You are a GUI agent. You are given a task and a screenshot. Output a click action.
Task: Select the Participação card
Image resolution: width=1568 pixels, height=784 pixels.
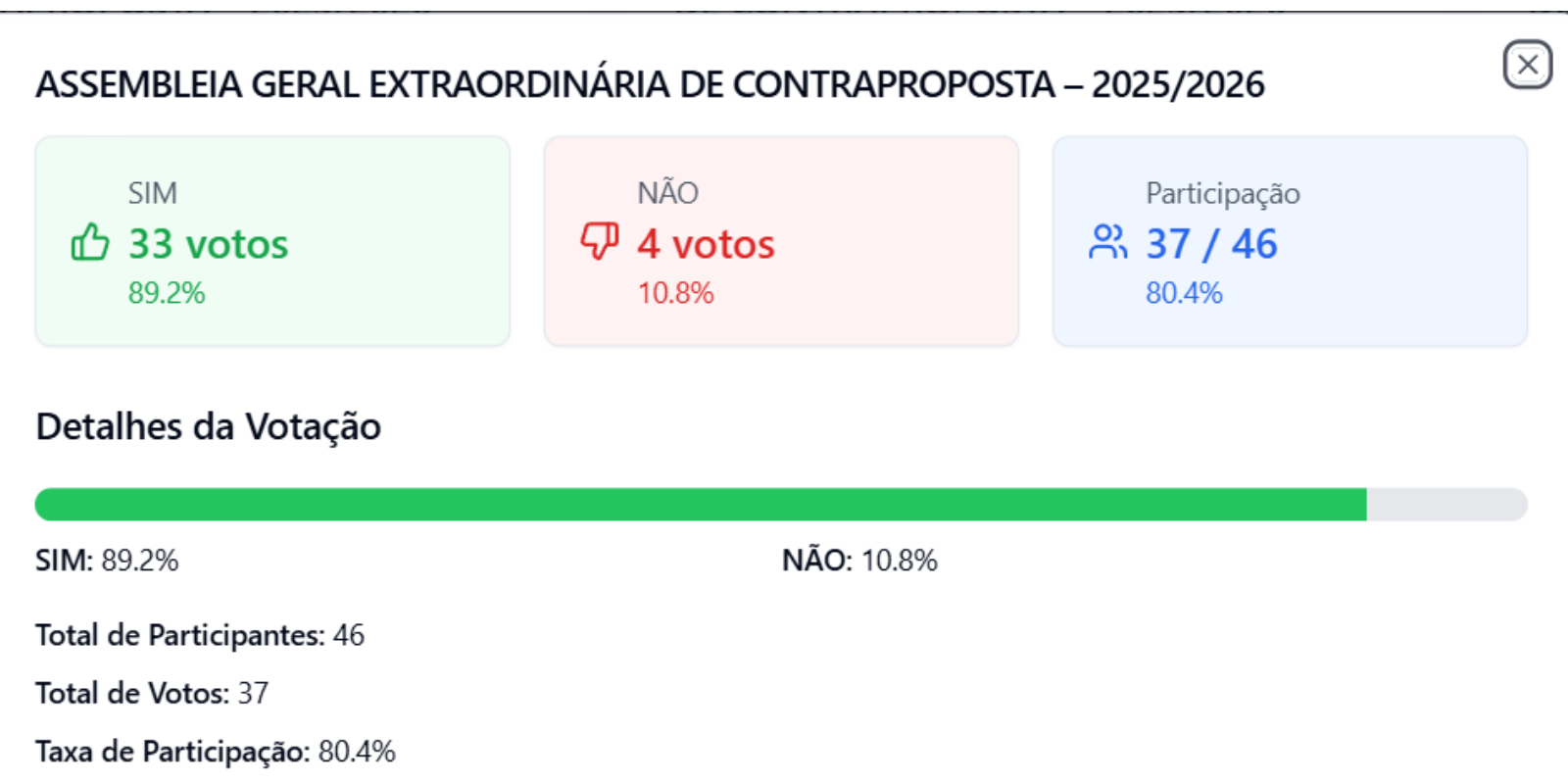tap(1290, 241)
